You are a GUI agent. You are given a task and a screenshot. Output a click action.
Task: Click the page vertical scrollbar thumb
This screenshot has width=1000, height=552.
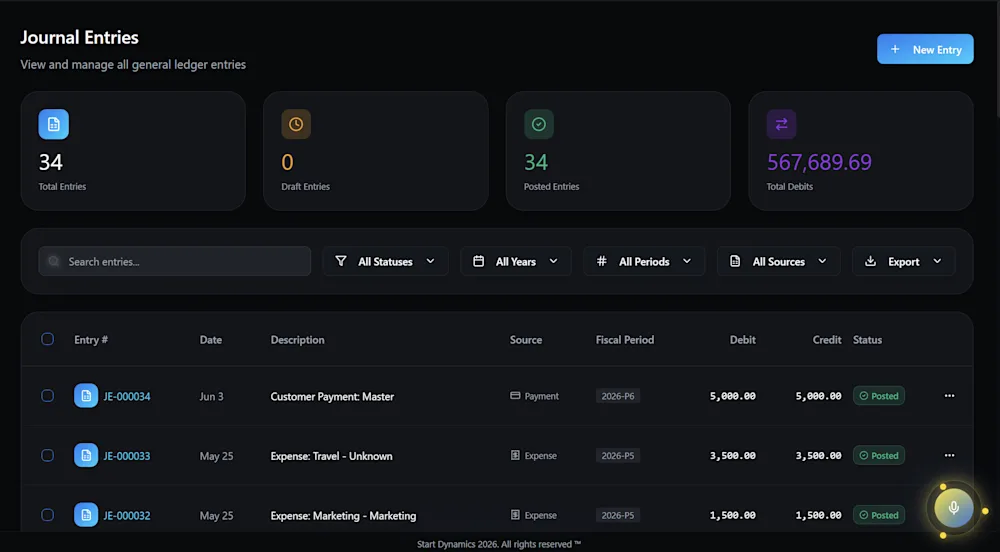pos(997,61)
